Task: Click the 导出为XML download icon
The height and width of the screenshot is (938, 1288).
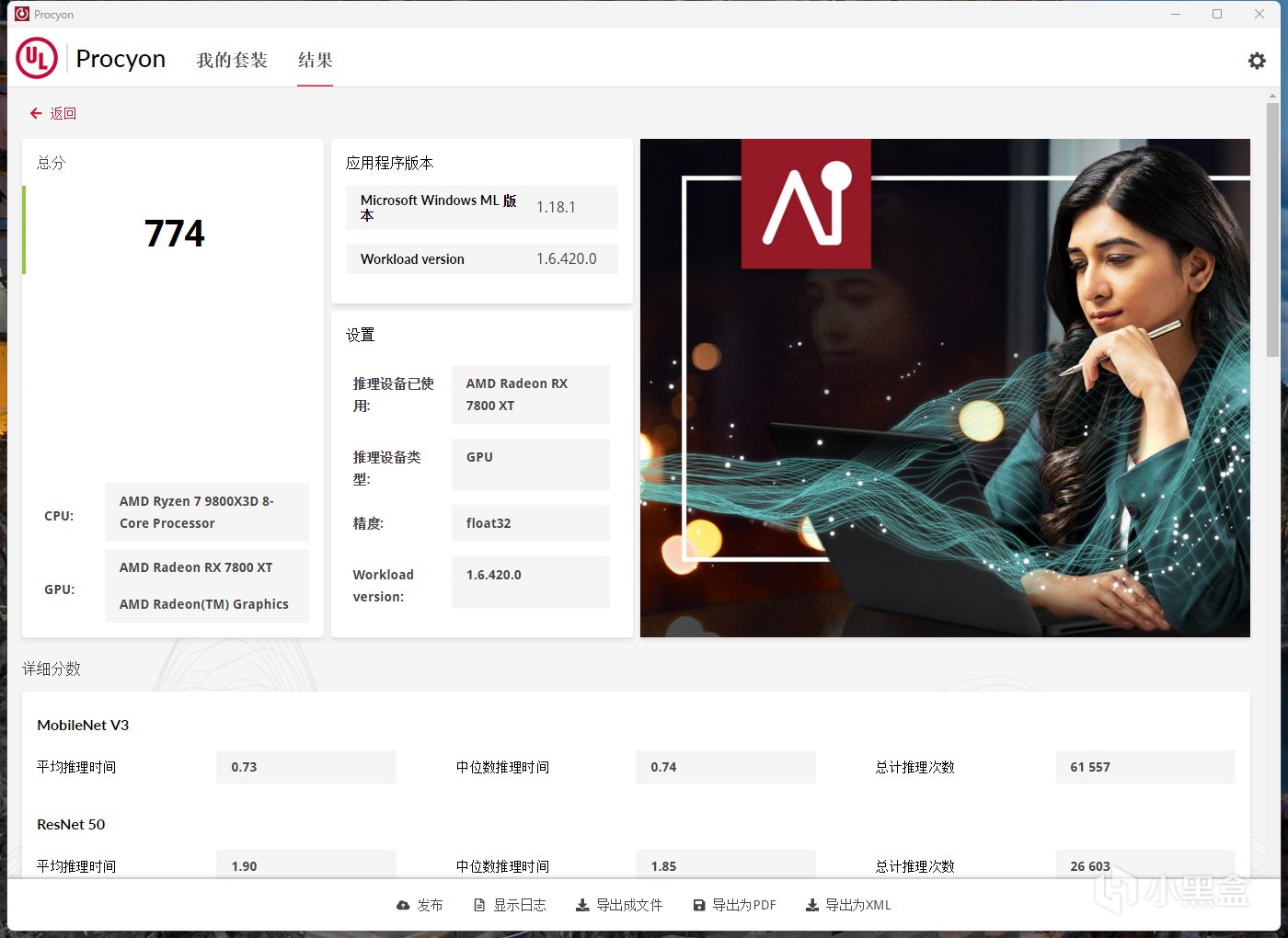Action: 812,905
